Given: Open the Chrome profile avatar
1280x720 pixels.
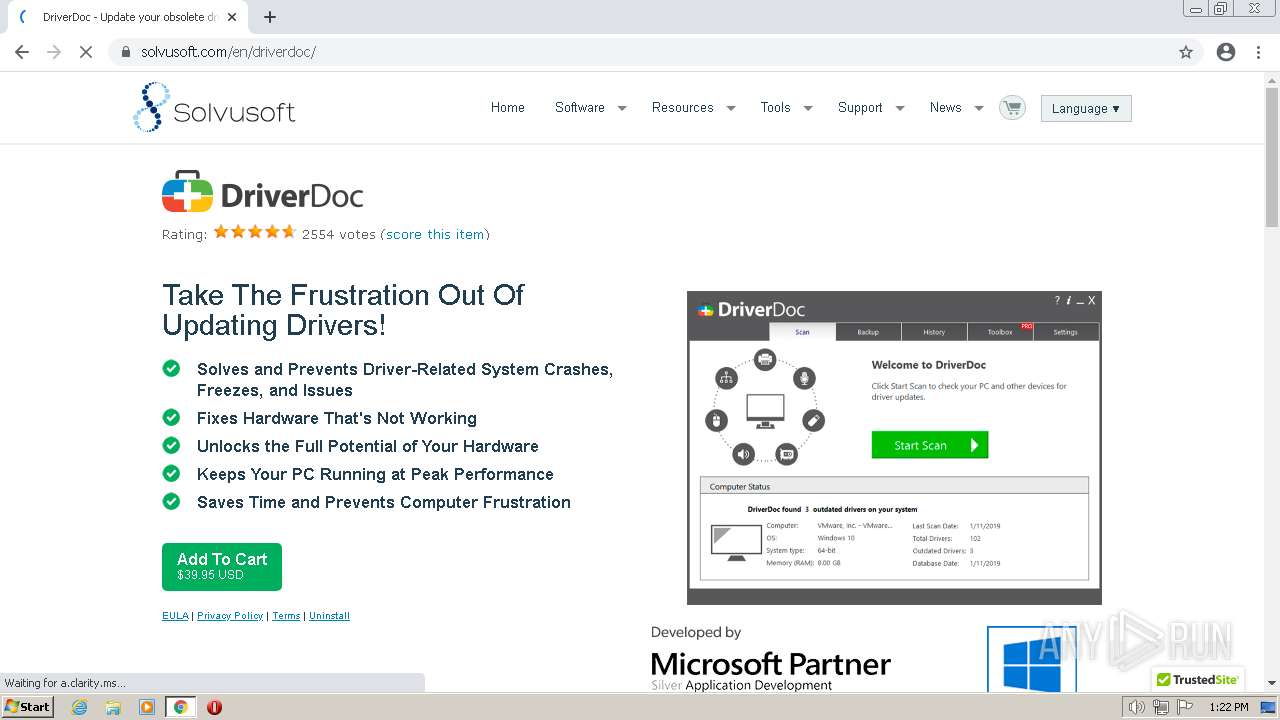Looking at the screenshot, I should (1226, 52).
